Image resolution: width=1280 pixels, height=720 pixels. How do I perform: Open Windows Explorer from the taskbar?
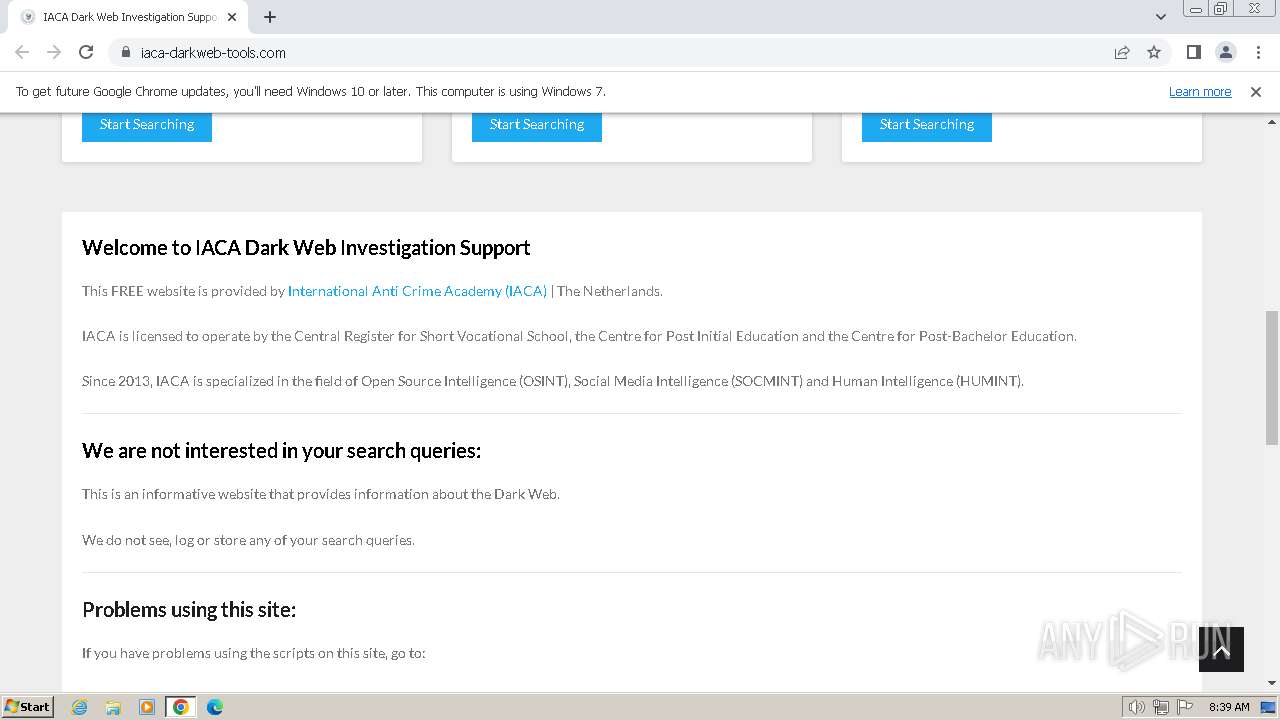point(113,707)
